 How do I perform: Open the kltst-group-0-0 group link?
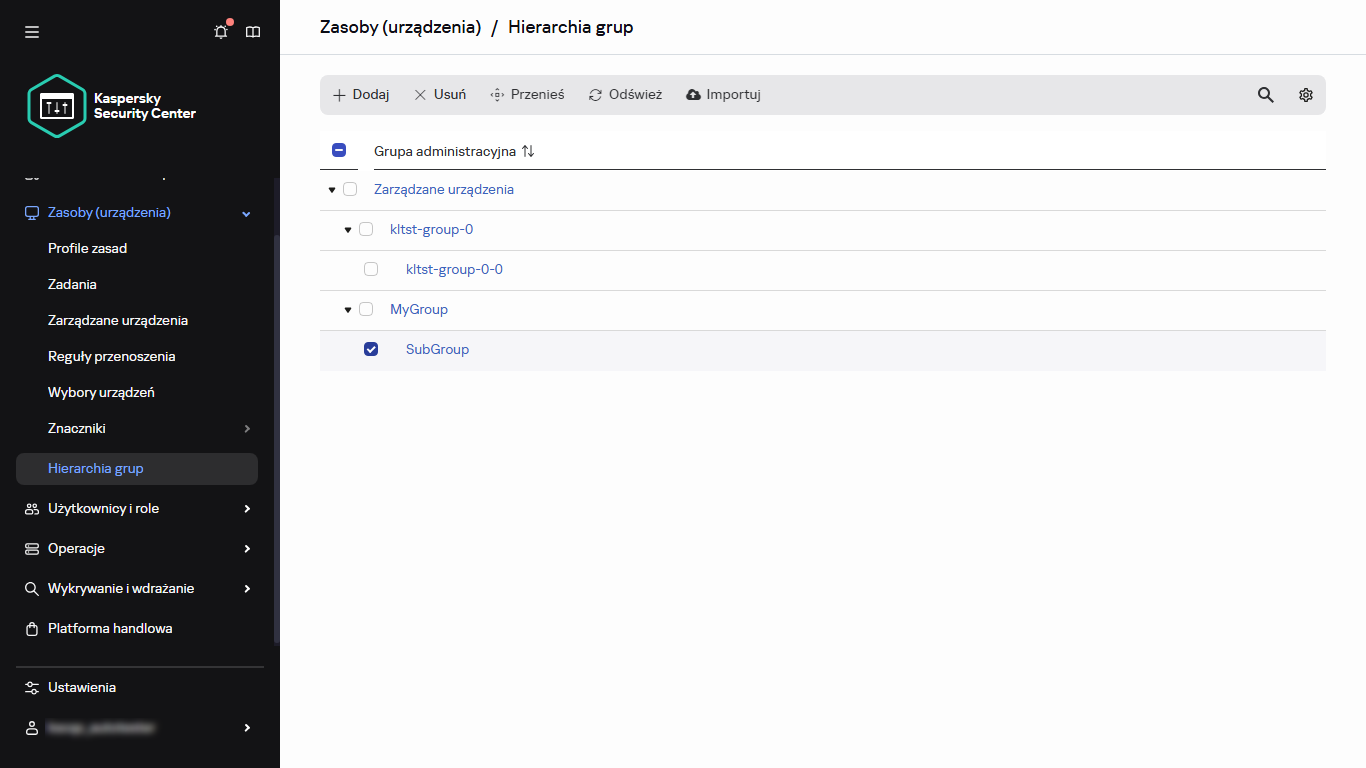point(454,269)
